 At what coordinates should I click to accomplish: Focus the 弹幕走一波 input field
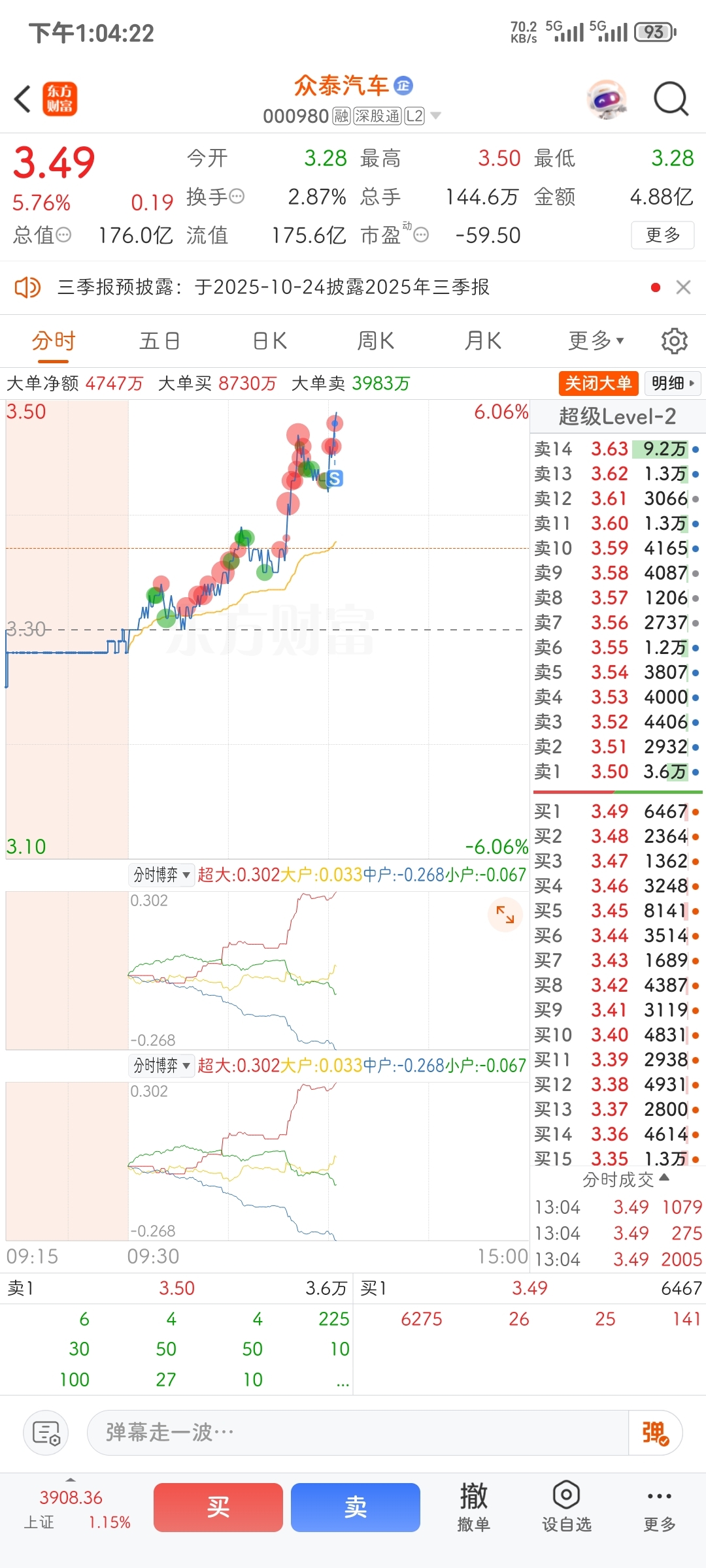358,1433
